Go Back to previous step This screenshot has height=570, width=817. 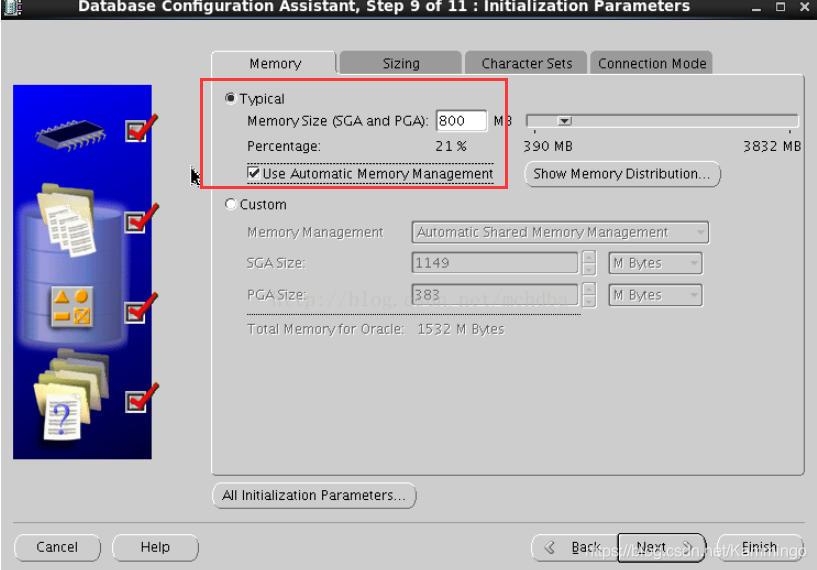point(575,548)
